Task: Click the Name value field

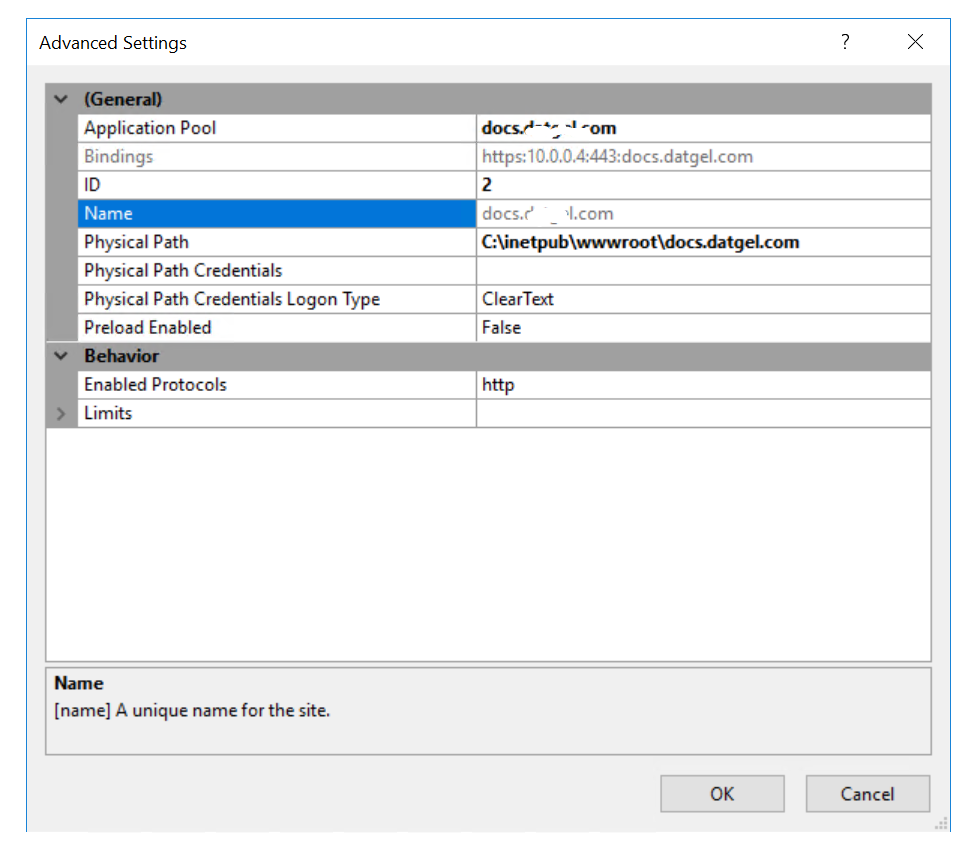Action: [703, 214]
